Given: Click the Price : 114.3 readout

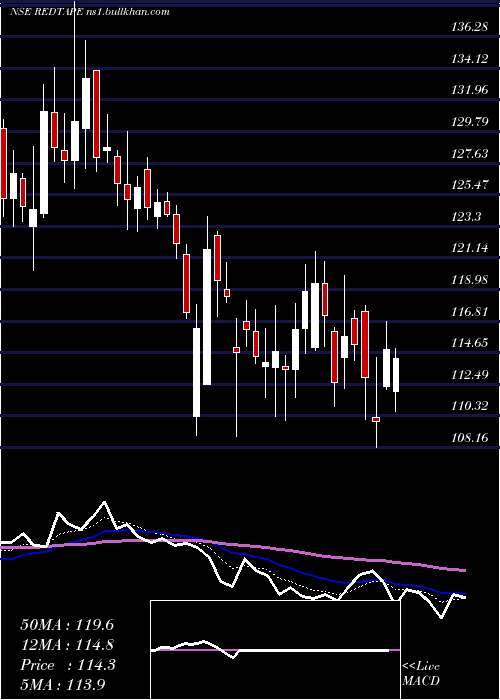Looking at the screenshot, I should [68, 665].
